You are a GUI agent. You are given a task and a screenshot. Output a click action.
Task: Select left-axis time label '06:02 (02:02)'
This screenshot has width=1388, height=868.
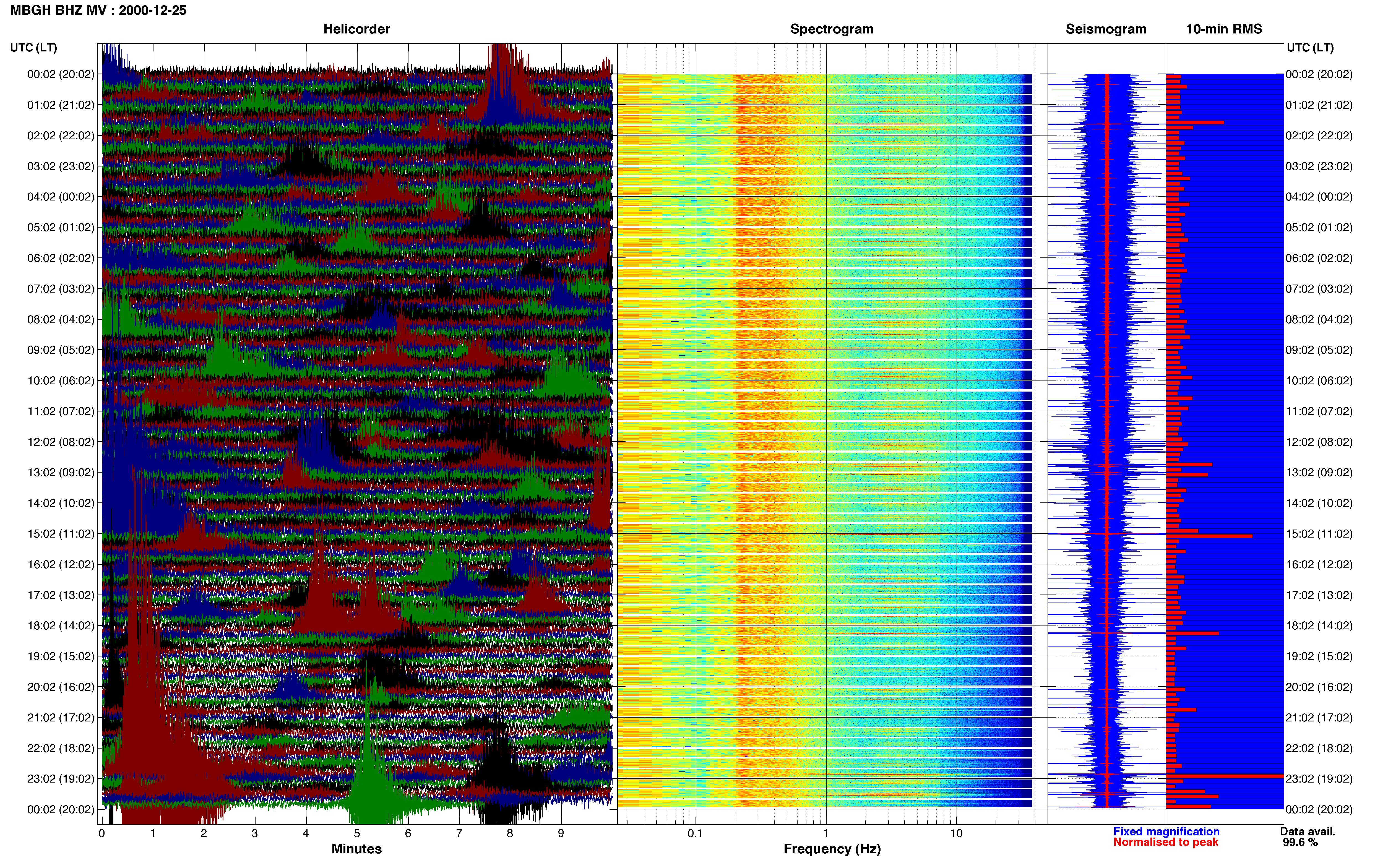pyautogui.click(x=61, y=258)
